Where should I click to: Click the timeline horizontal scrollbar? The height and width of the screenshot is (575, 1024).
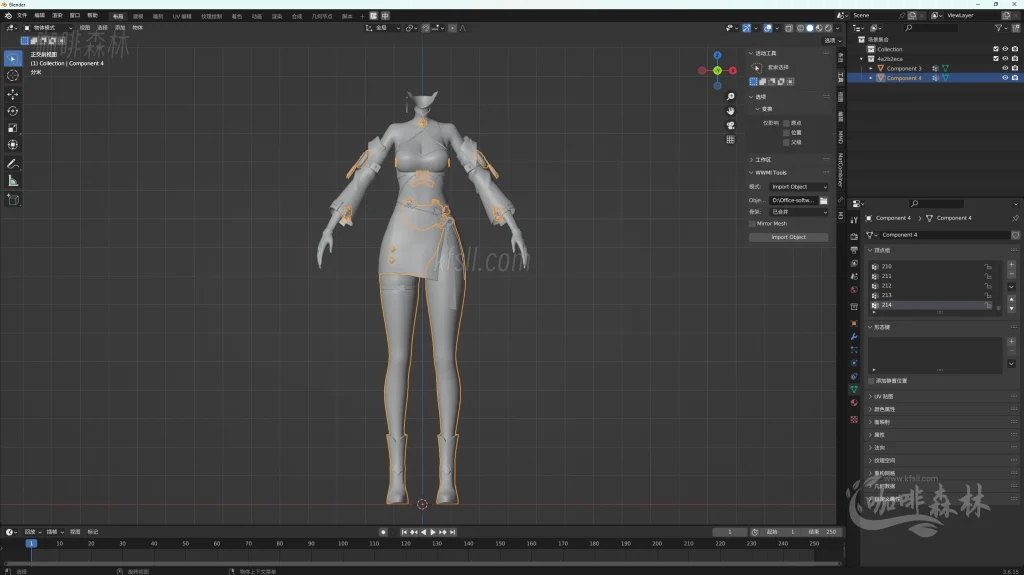422,563
